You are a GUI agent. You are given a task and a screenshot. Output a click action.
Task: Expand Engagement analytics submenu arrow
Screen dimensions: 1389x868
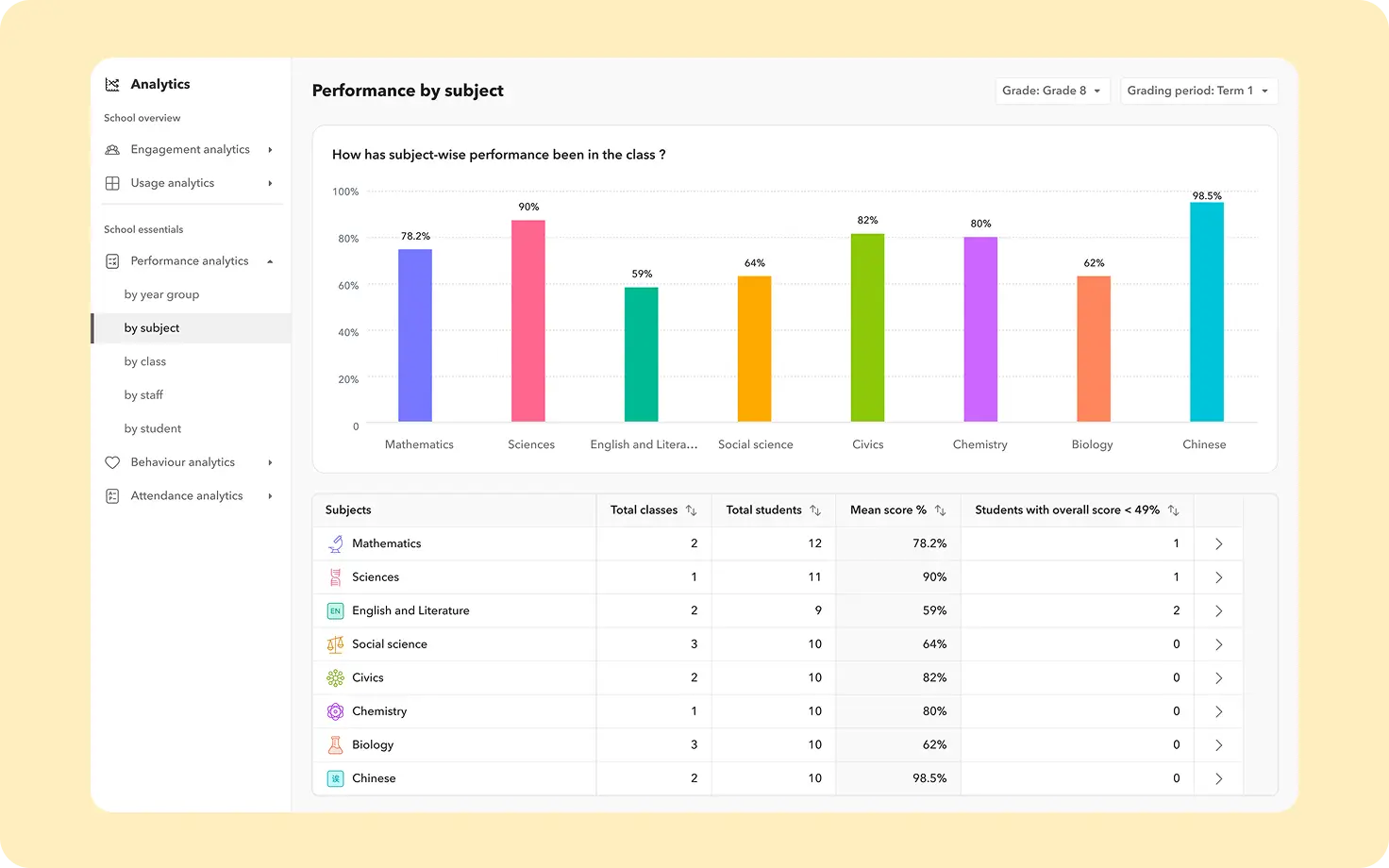pos(270,150)
